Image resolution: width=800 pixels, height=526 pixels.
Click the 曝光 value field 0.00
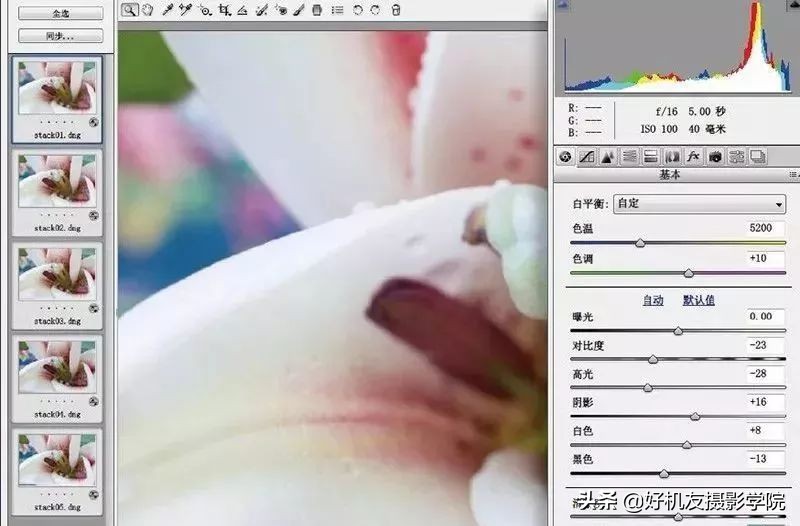click(x=765, y=316)
